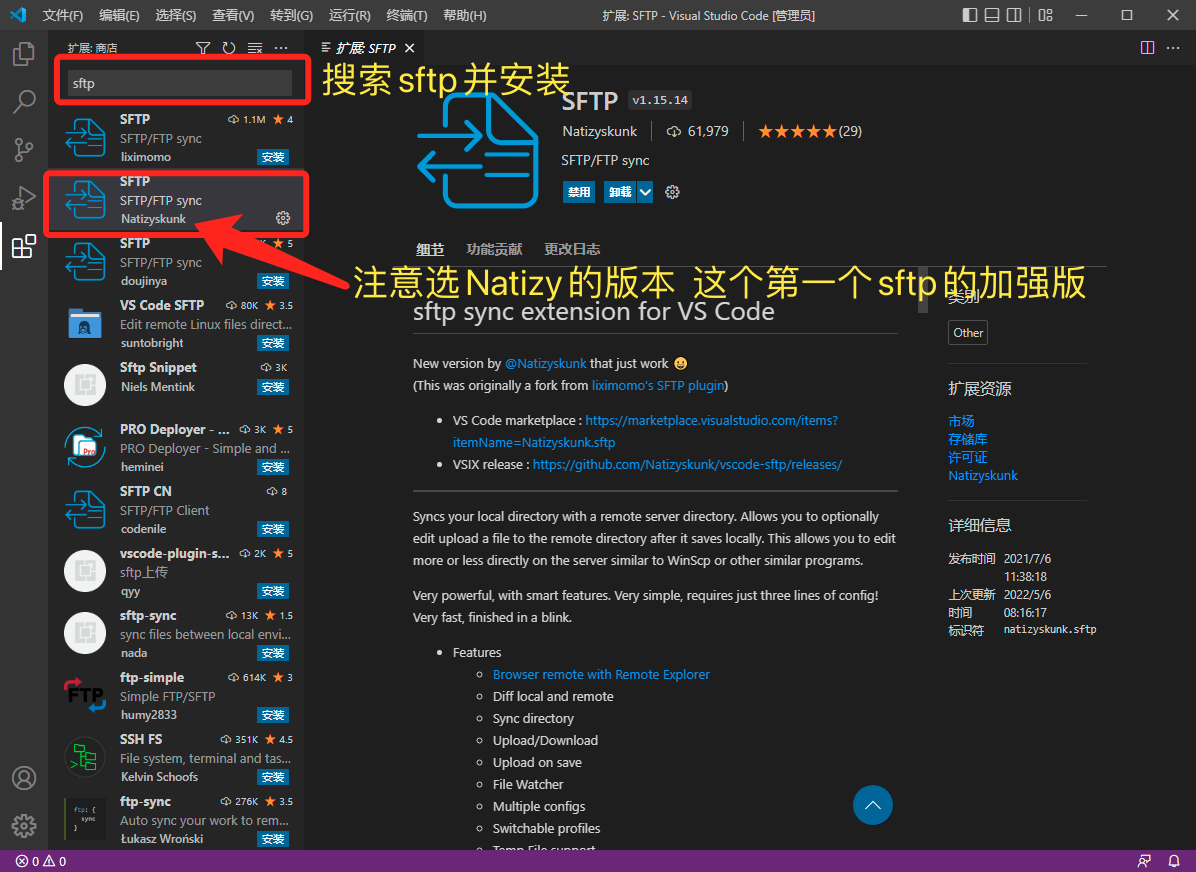This screenshot has height=872, width=1196.
Task: Switch to the 更改日志 changelog tab
Action: click(x=572, y=249)
